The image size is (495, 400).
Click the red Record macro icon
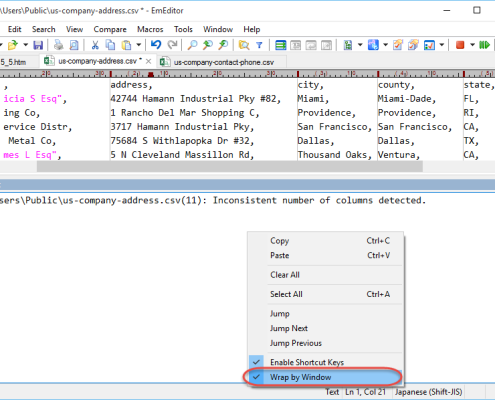click(x=460, y=45)
